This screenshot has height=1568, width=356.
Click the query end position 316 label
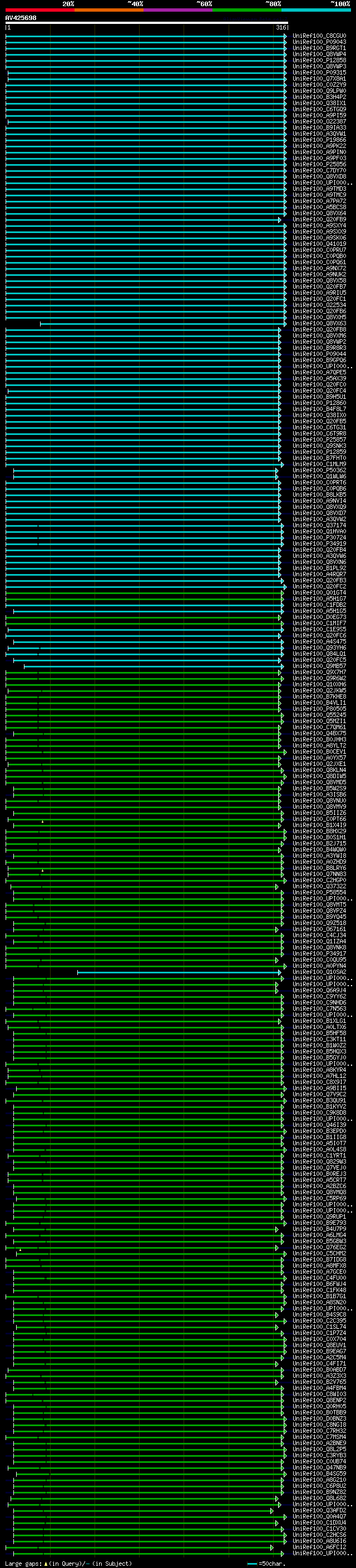pyautogui.click(x=281, y=27)
